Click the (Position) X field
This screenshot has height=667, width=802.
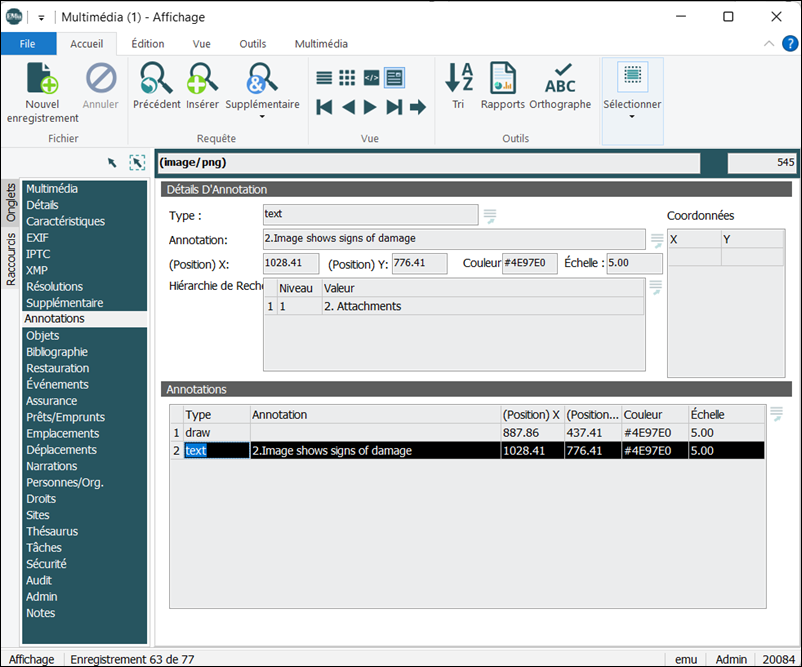click(x=291, y=264)
